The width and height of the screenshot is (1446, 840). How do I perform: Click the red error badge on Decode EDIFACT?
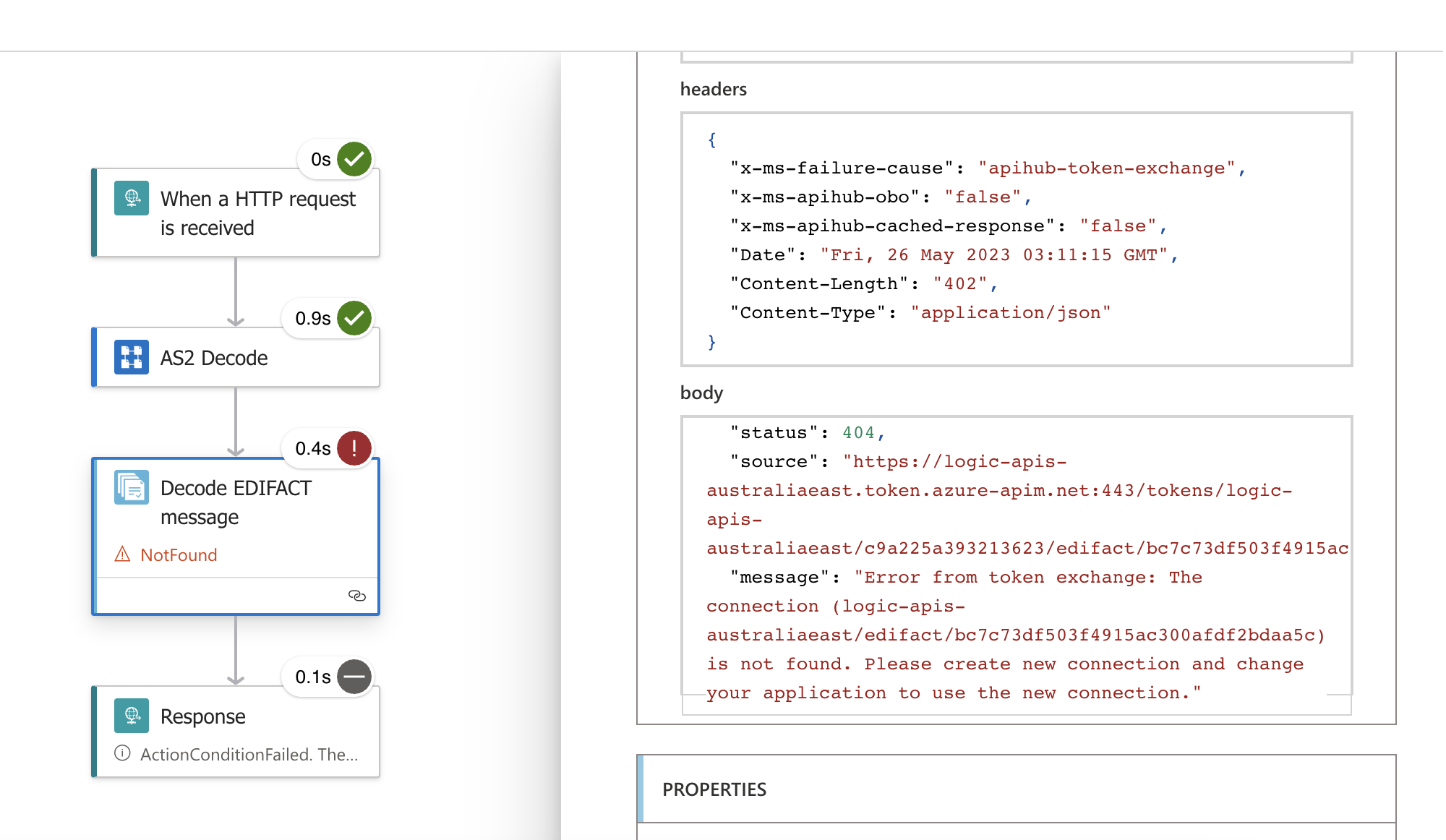[354, 448]
